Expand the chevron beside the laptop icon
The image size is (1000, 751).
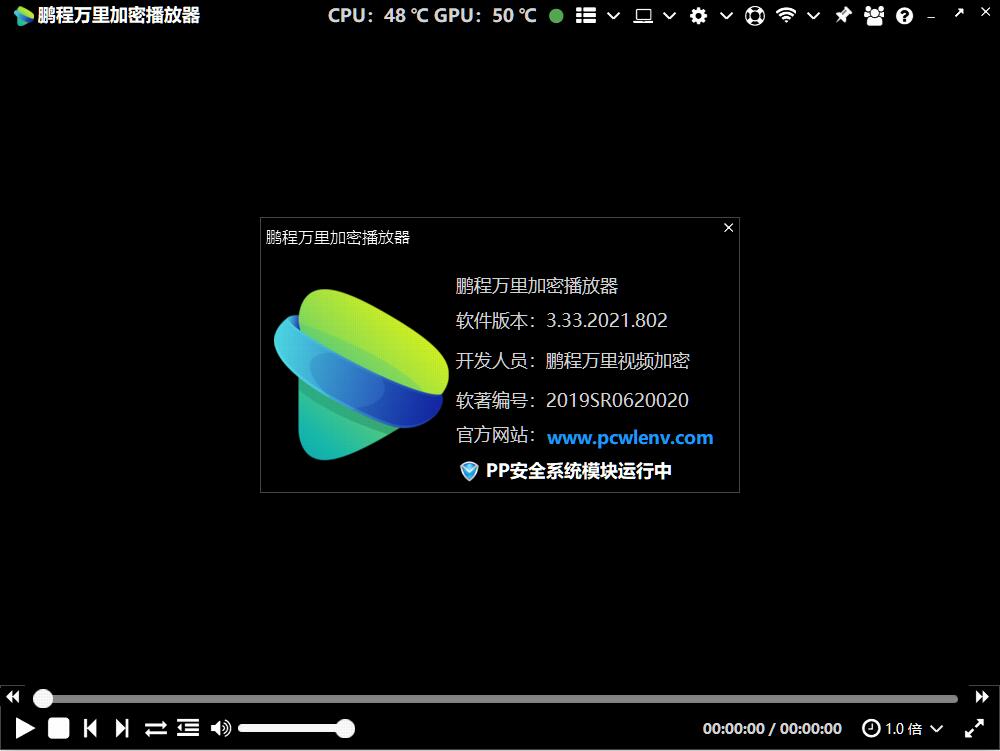pos(669,16)
